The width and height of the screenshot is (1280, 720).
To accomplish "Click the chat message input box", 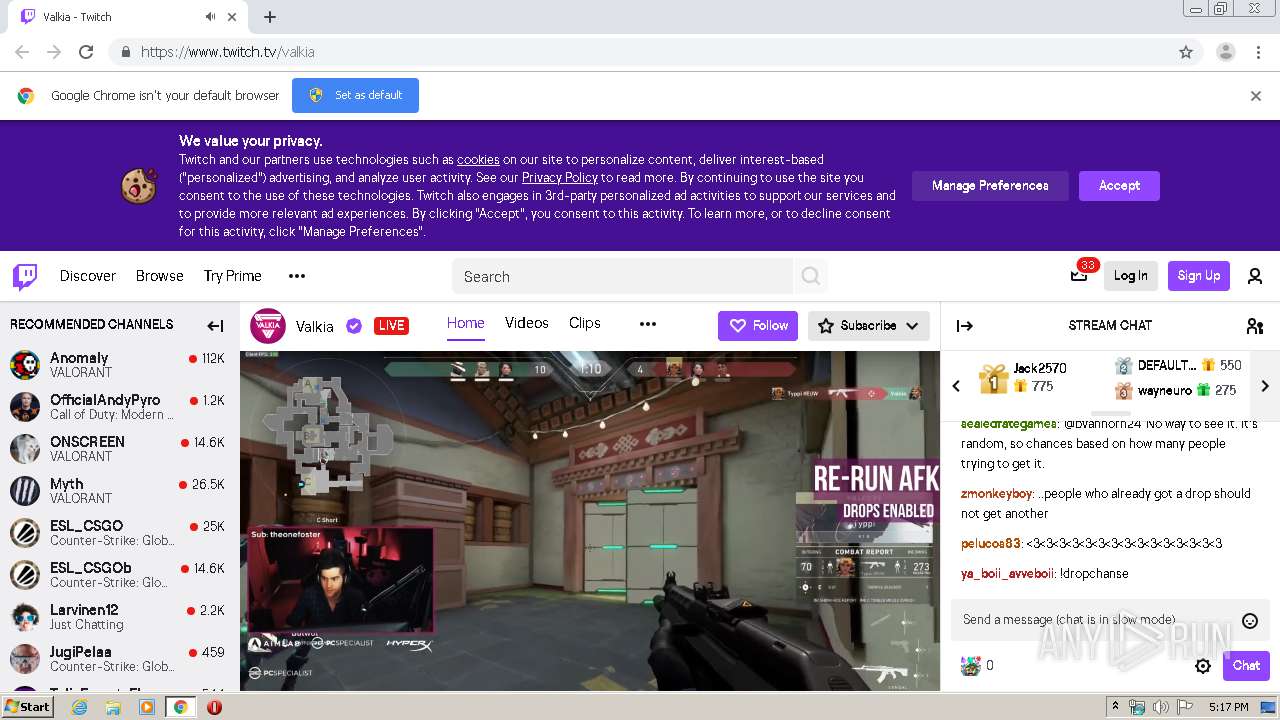I will pyautogui.click(x=1110, y=620).
